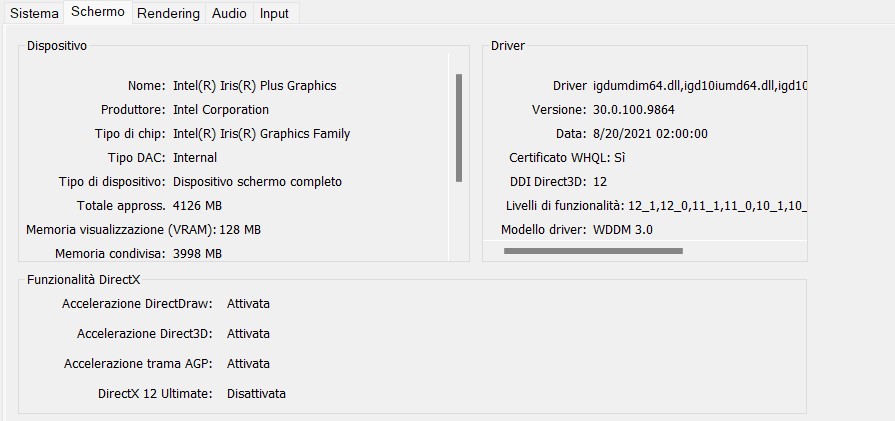
Task: Click the WDDM 3.0 driver model value
Action: (x=623, y=230)
